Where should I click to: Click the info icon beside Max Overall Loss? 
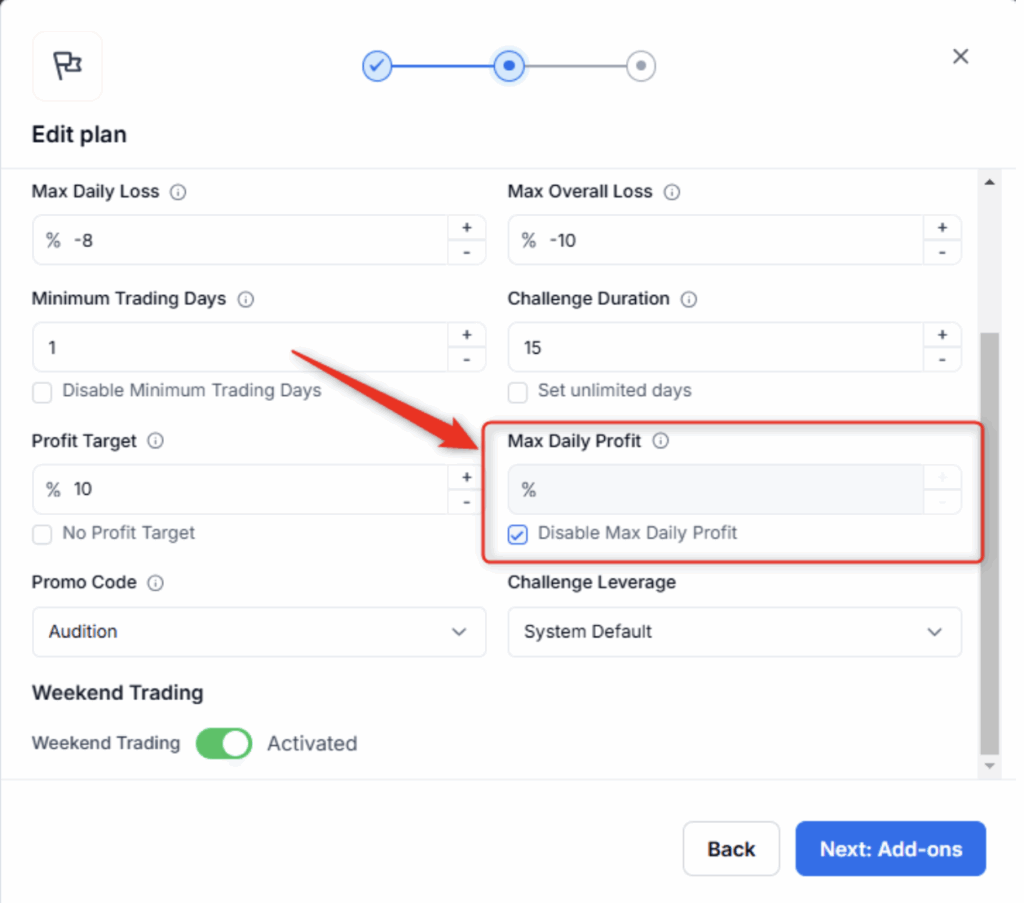672,192
